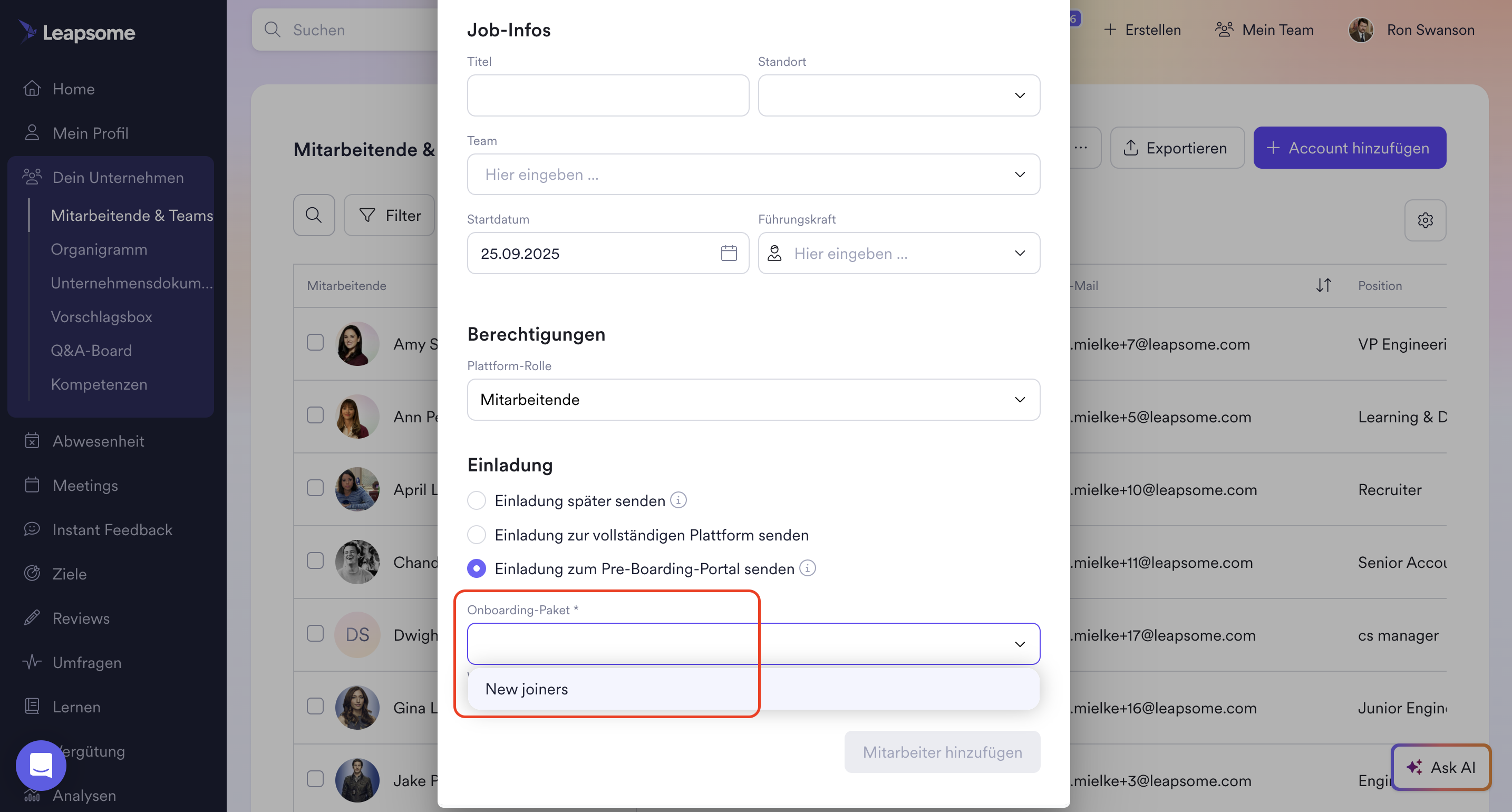The width and height of the screenshot is (1512, 812).
Task: Click the info icon beside Pre-Boarding-Portal option
Action: click(808, 568)
